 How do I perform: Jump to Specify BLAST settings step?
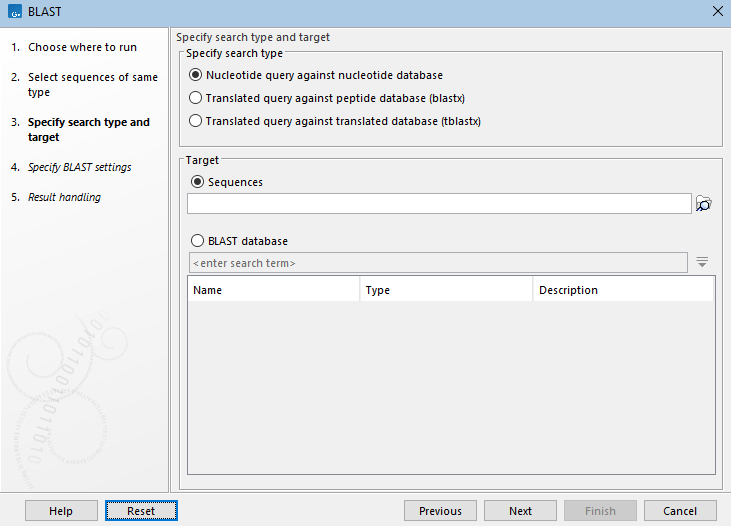point(79,167)
